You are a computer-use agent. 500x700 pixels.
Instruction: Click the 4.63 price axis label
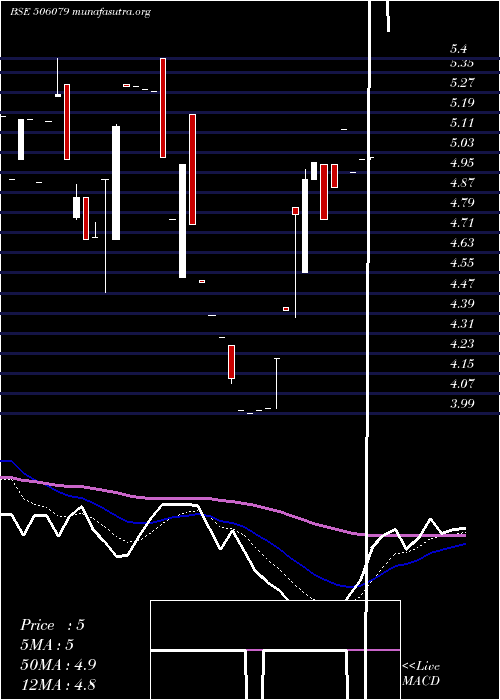point(462,243)
